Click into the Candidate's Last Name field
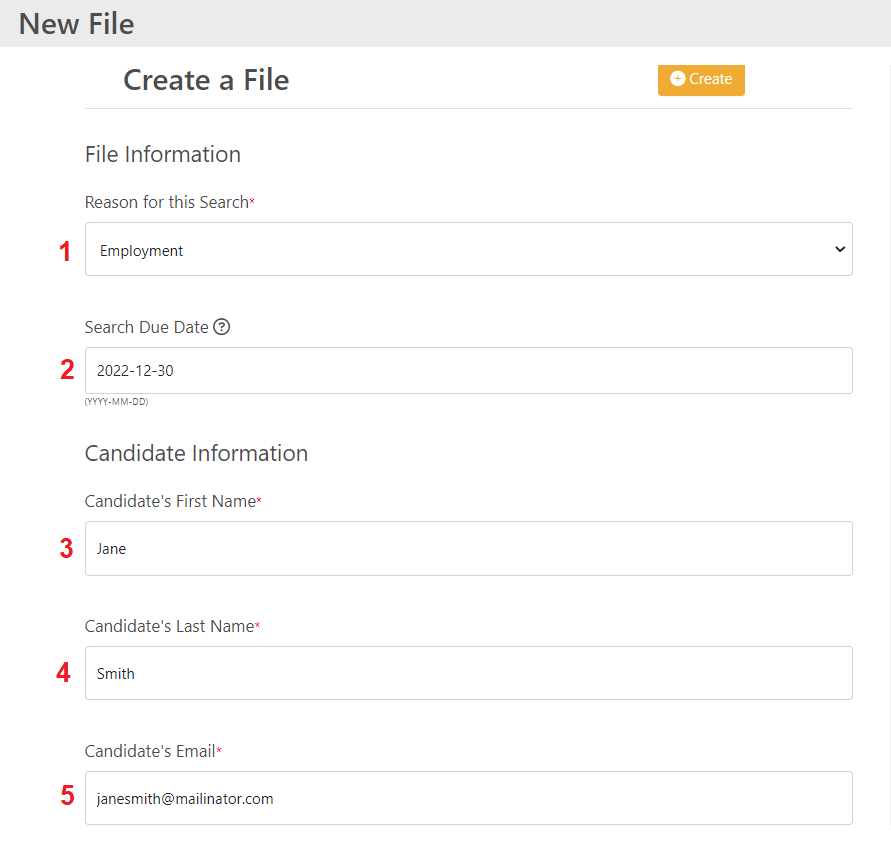 click(x=469, y=673)
